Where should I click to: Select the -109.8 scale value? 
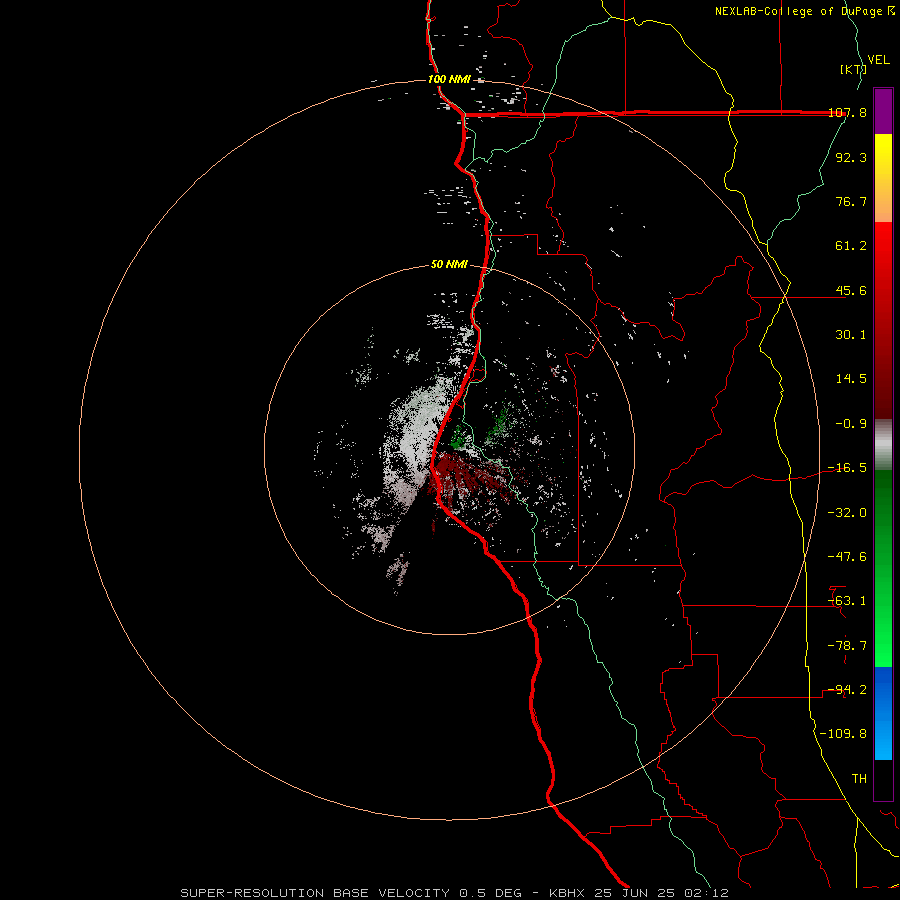[x=843, y=734]
